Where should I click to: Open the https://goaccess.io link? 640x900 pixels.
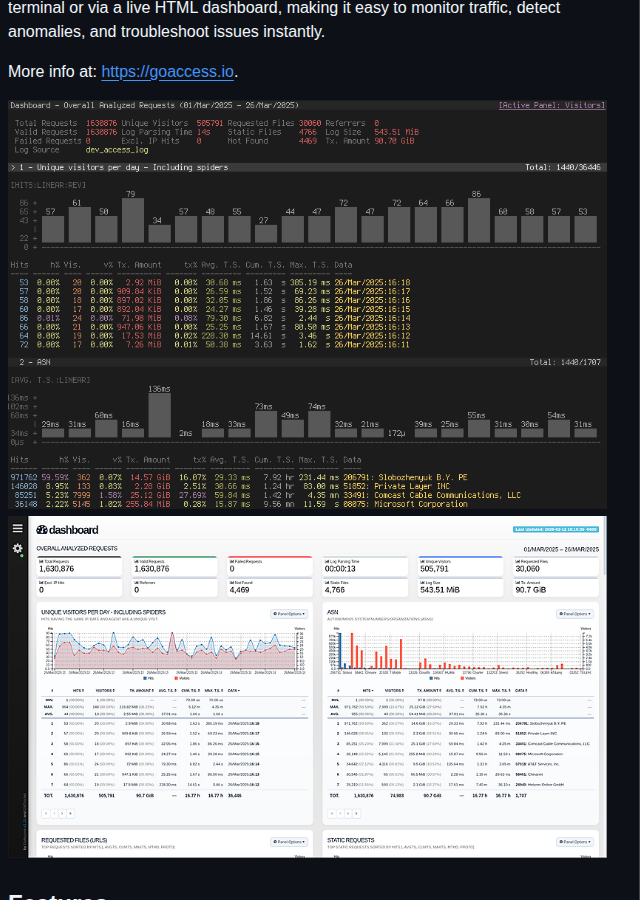[x=167, y=72]
